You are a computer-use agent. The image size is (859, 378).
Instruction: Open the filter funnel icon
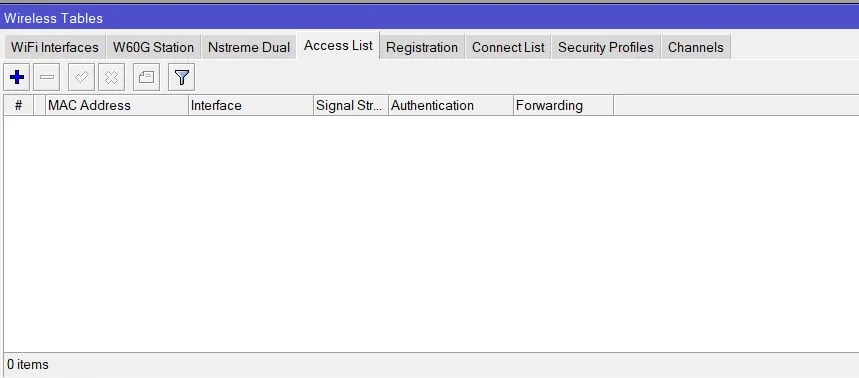[x=181, y=77]
